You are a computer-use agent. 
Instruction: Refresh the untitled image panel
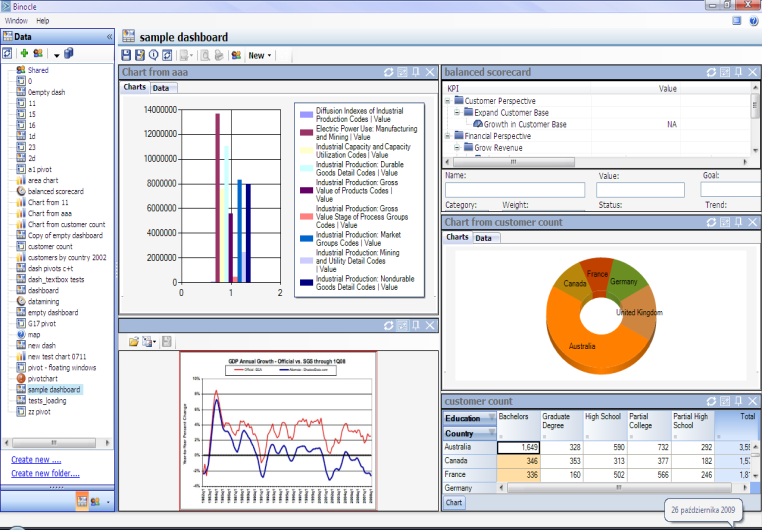(388, 325)
